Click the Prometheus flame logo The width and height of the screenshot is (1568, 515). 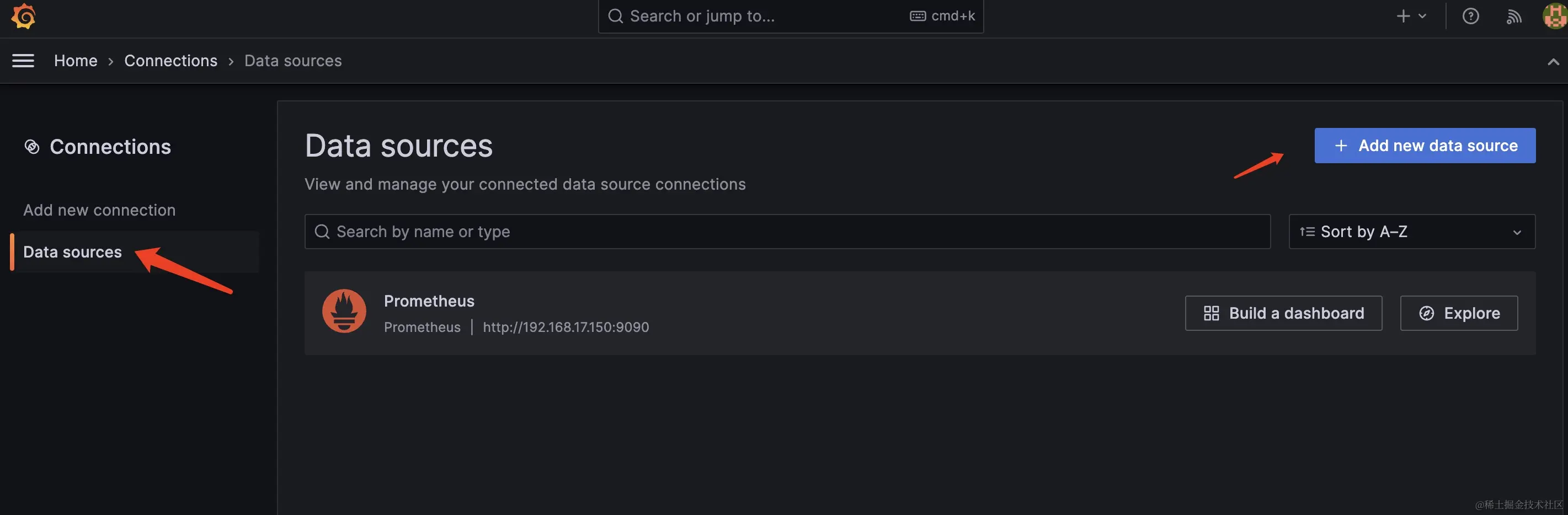coord(344,312)
